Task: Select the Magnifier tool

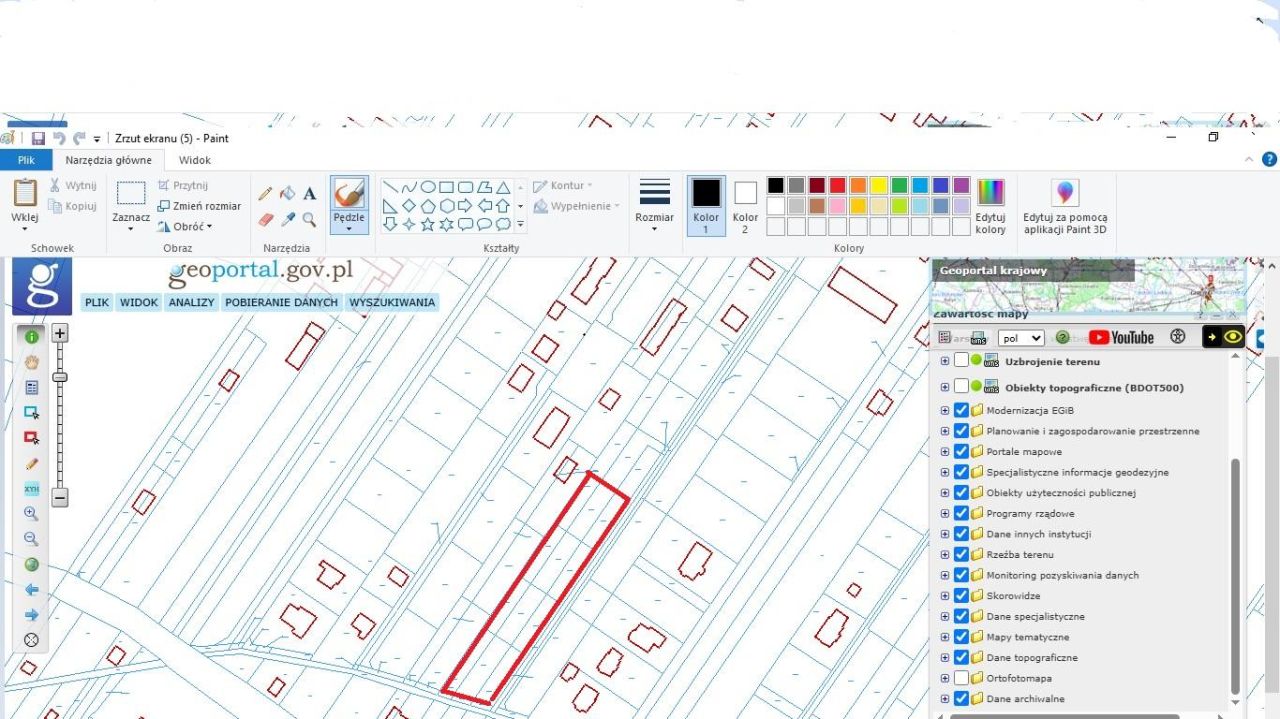Action: pyautogui.click(x=309, y=219)
